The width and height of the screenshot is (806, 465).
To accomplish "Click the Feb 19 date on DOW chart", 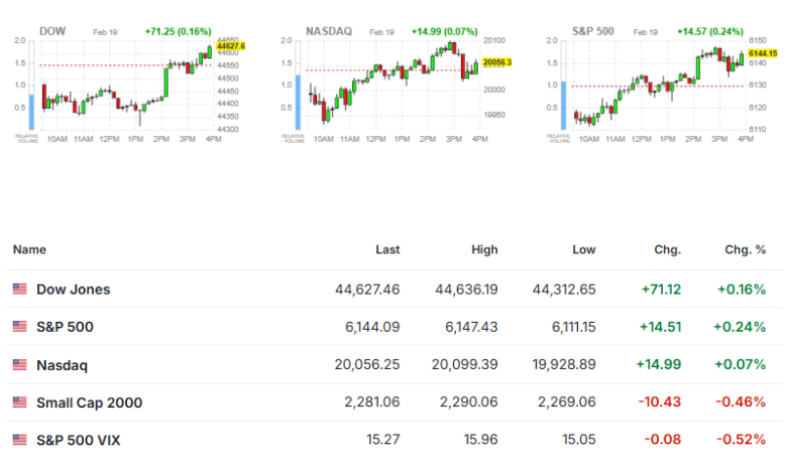I will coord(105,32).
